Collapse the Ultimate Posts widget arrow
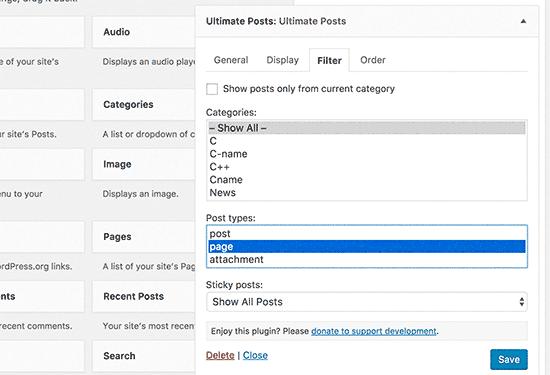 tap(523, 21)
